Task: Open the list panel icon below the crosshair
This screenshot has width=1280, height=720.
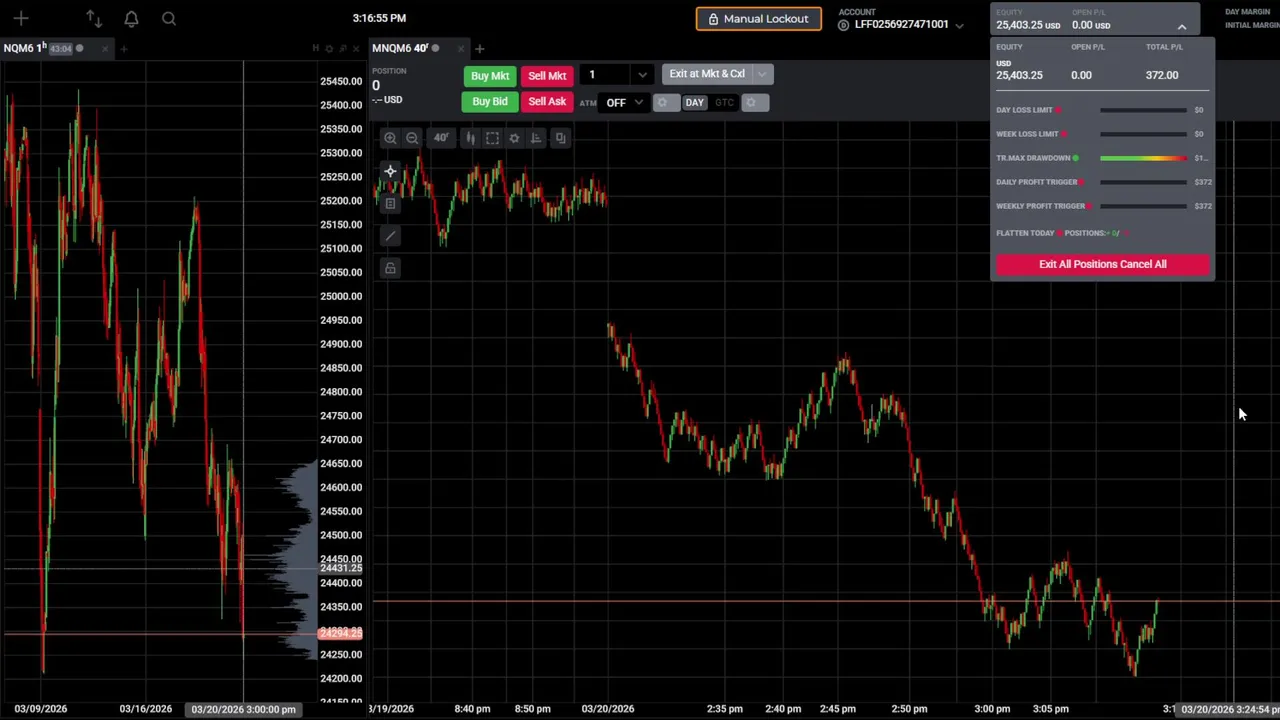Action: pos(390,204)
